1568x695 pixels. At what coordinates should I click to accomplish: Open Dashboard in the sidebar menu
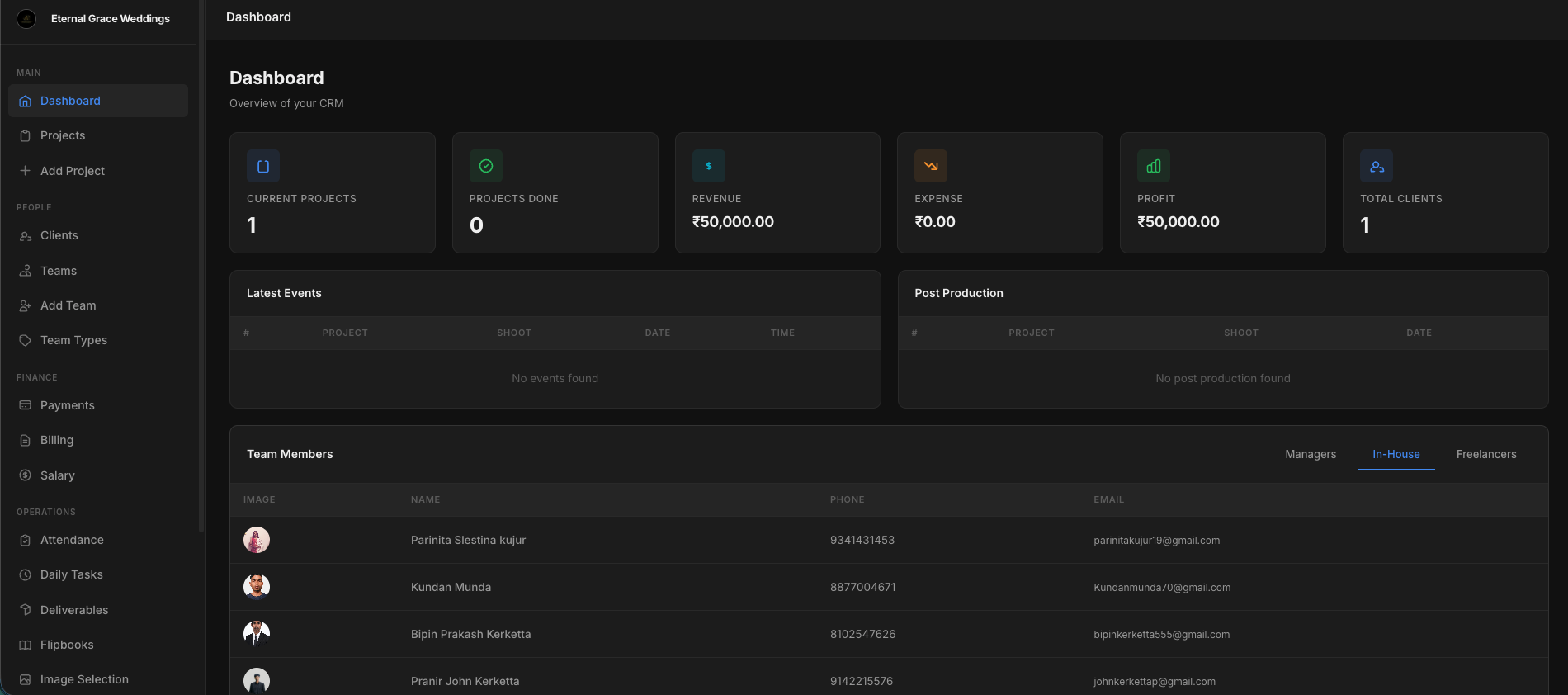(98, 101)
